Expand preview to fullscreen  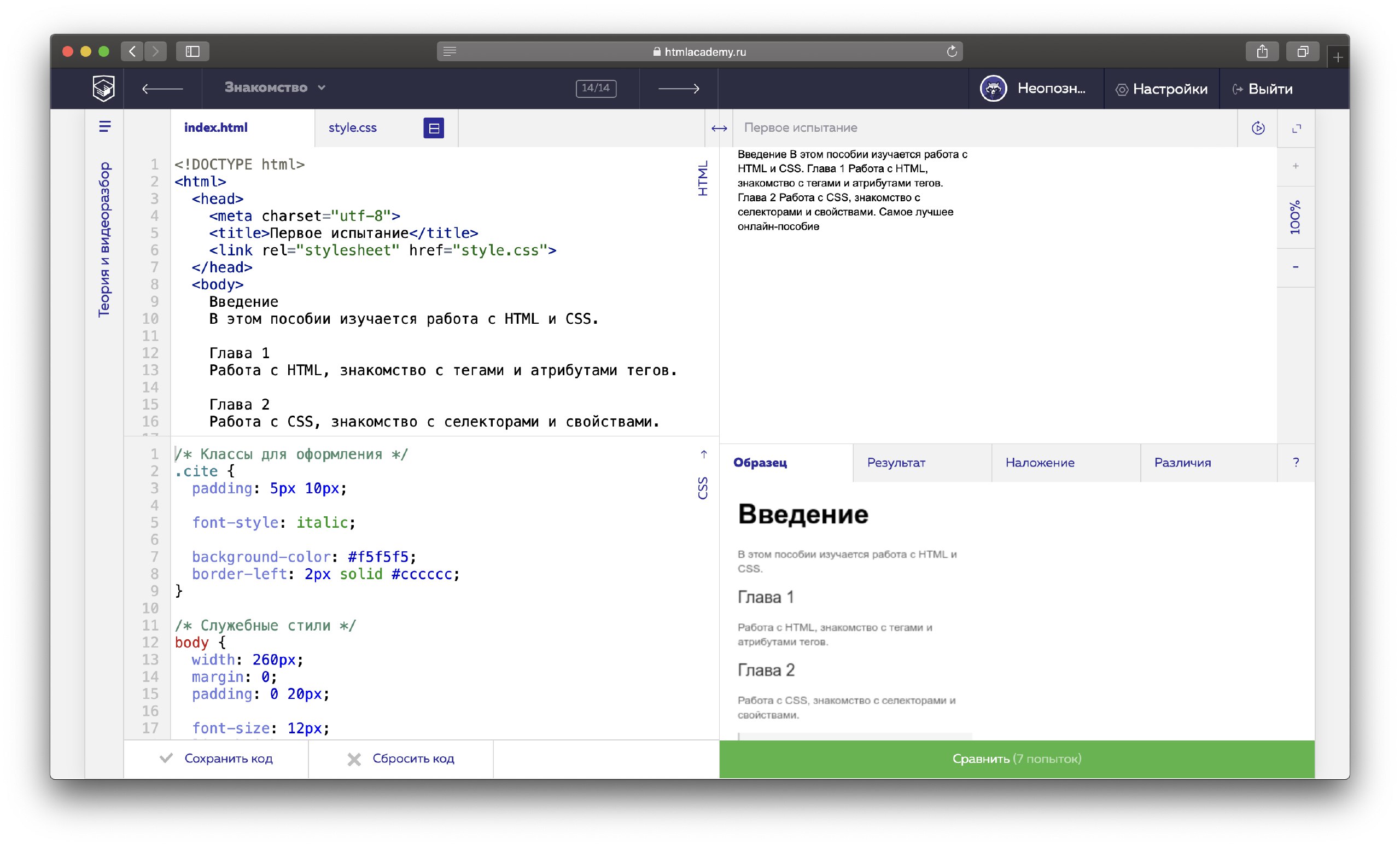click(1296, 129)
